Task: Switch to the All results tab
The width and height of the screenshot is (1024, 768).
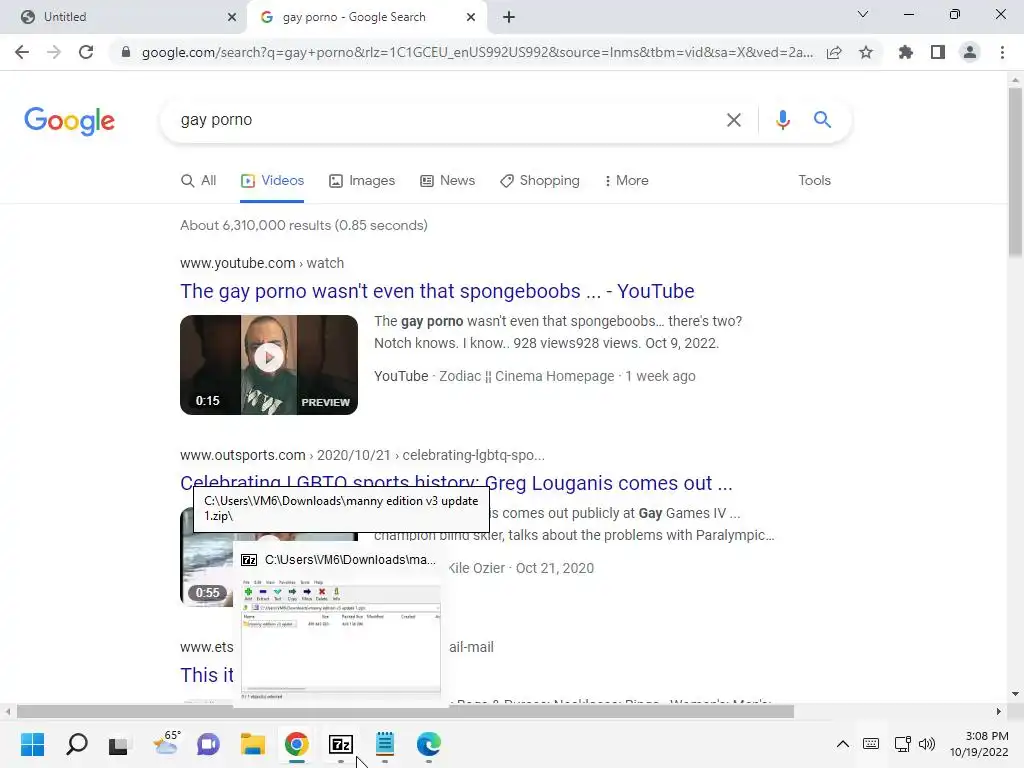Action: coord(199,181)
